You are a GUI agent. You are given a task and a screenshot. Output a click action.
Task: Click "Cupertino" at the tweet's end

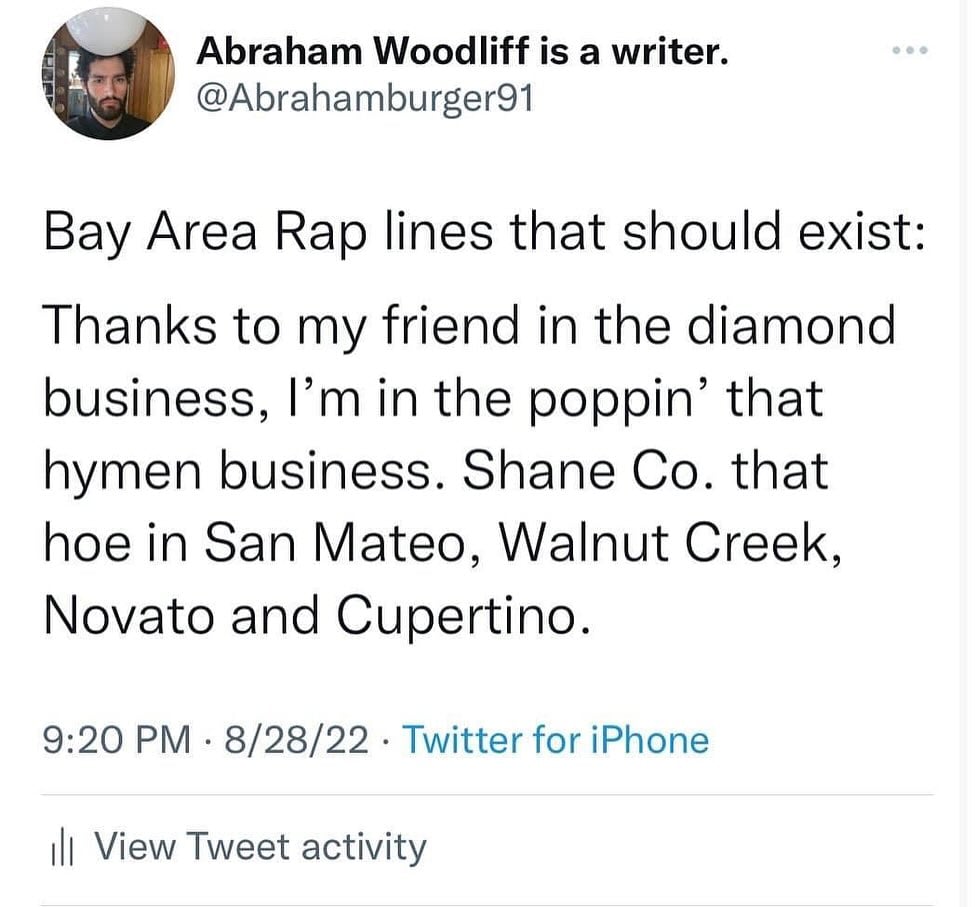(455, 616)
